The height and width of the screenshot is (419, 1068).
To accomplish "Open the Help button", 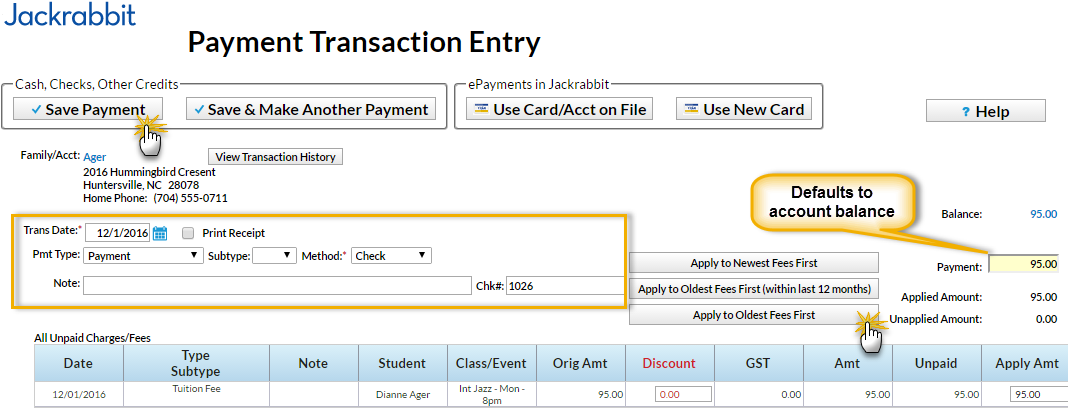I will coord(986,111).
